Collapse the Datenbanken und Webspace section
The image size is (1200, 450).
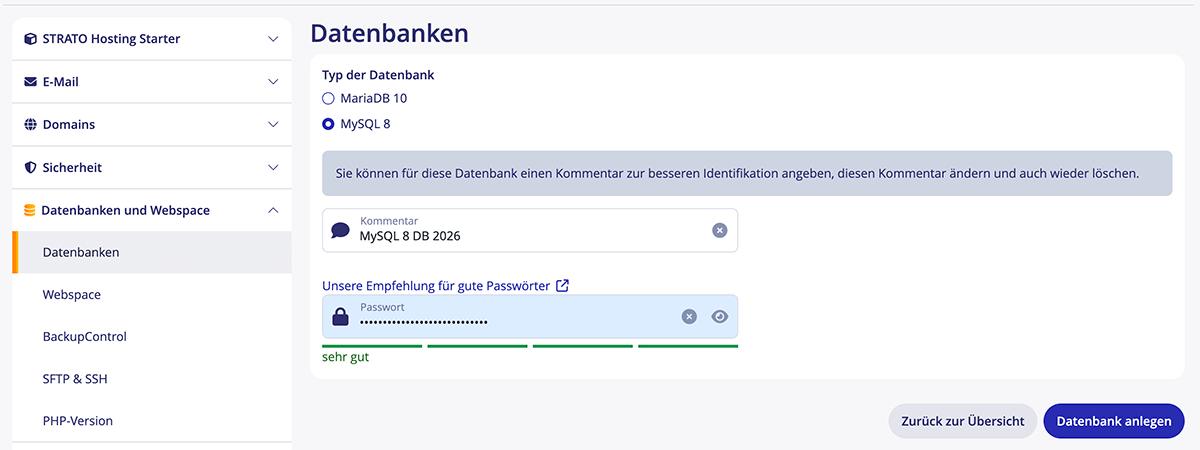tap(273, 210)
